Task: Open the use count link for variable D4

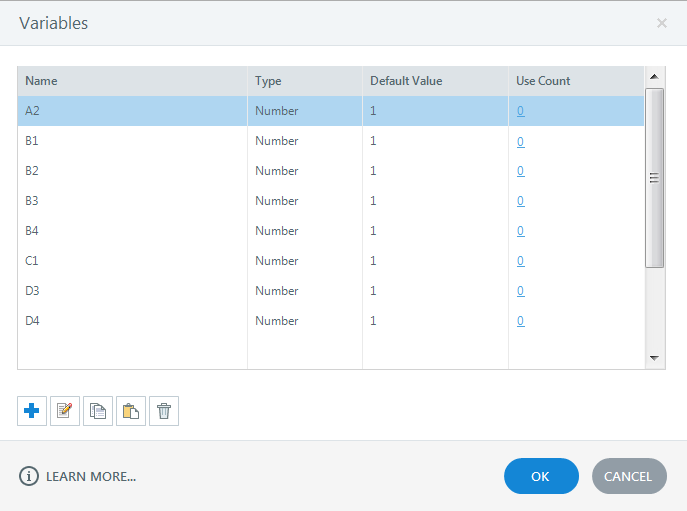Action: coord(520,321)
